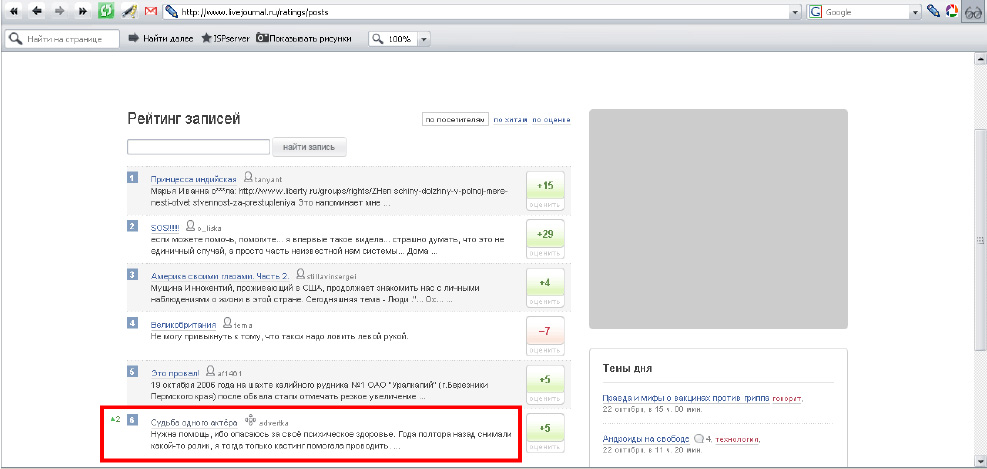Click the browser Back arrow button
Image resolution: width=987 pixels, height=469 pixels.
pos(37,12)
